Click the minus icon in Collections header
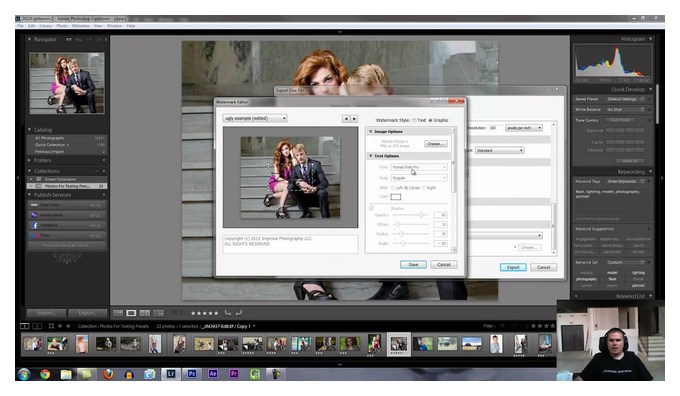Screen dimensions: 680x396 (96, 171)
